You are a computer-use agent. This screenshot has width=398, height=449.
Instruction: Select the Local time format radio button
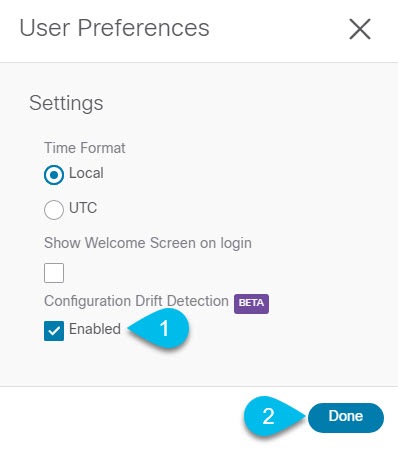(x=54, y=175)
